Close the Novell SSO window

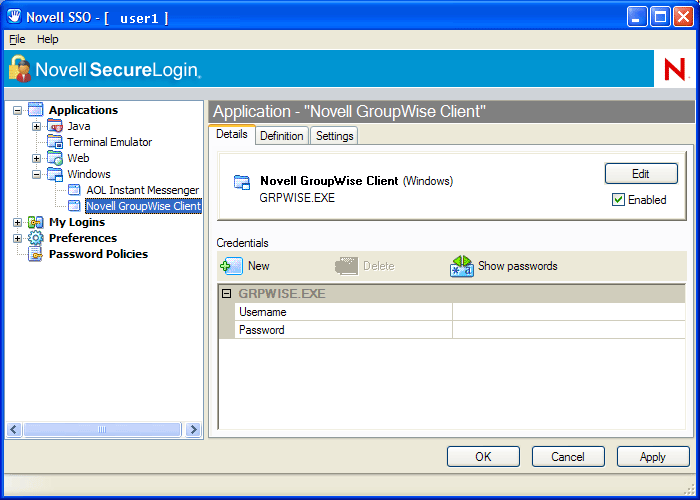(x=683, y=17)
